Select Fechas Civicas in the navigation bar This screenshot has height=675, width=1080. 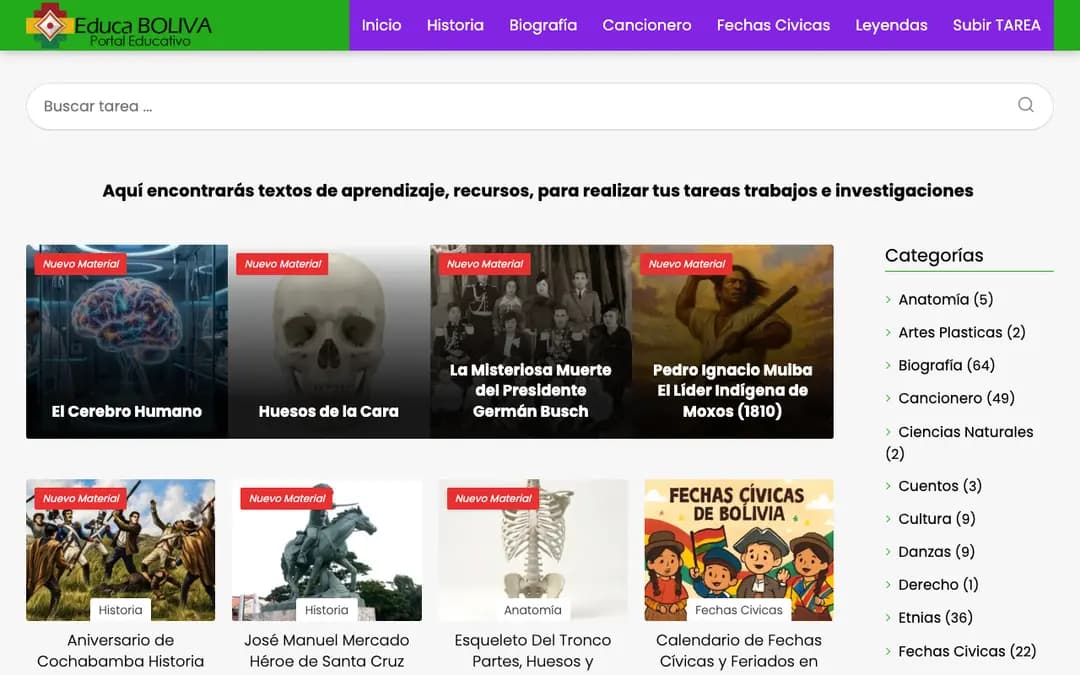(773, 25)
